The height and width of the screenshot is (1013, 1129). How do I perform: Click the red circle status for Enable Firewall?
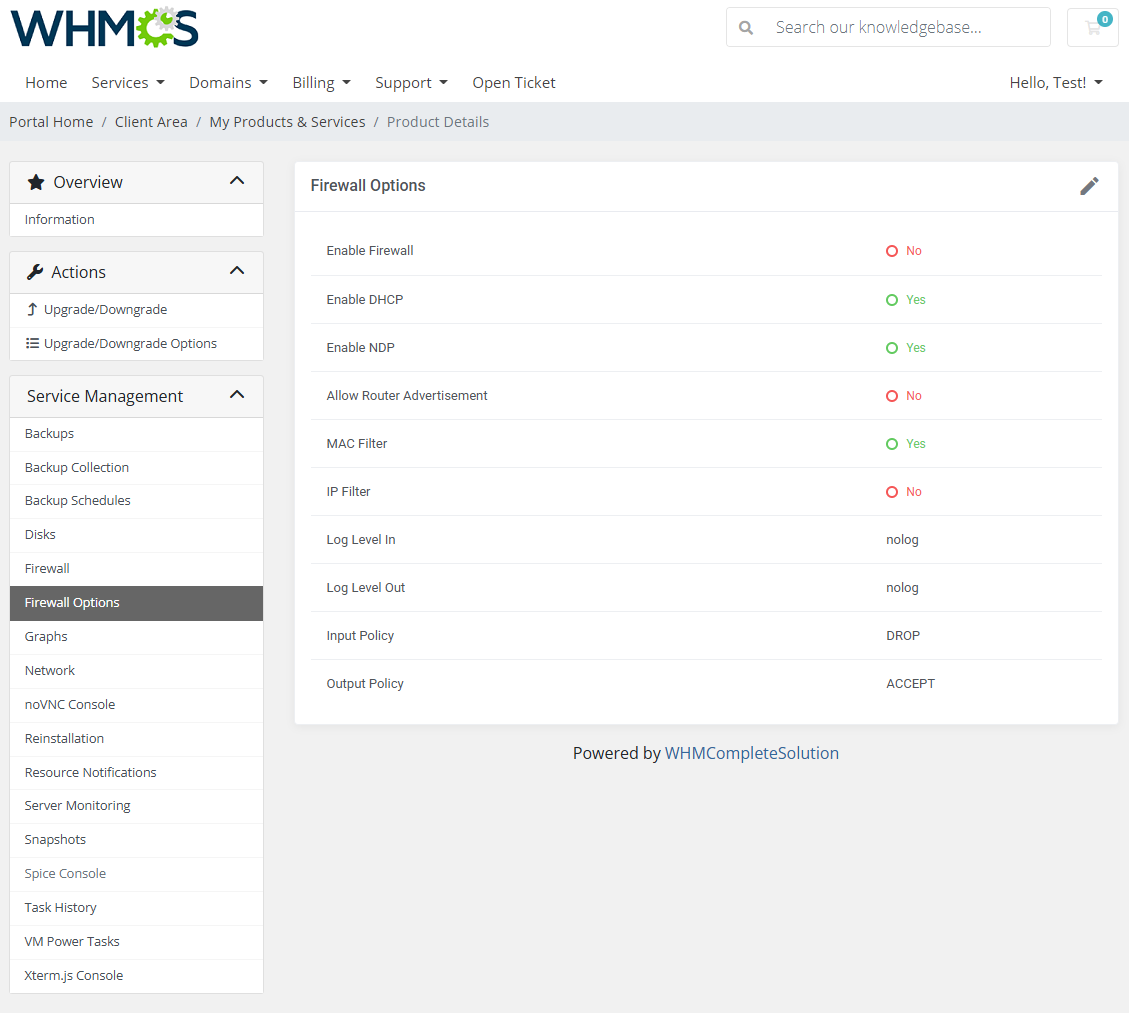point(891,251)
